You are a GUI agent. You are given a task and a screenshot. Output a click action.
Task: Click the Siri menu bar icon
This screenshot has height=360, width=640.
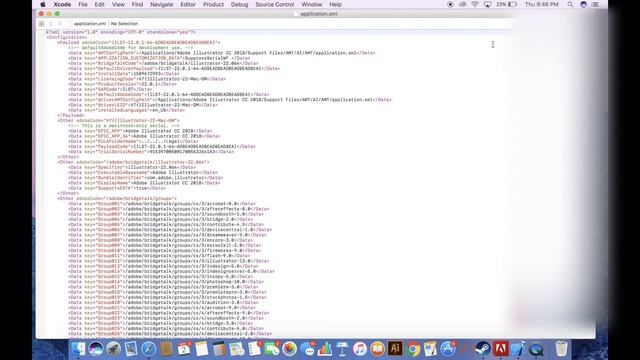click(x=584, y=4)
